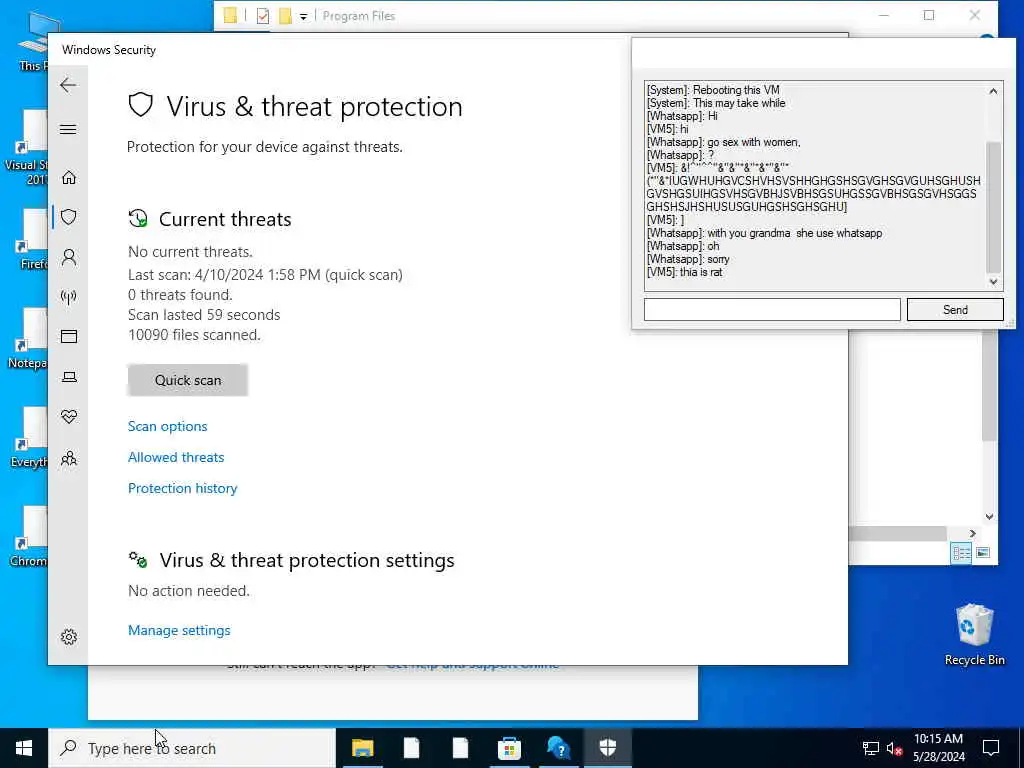Focus the chat message input field
The image size is (1024, 768).
pos(772,310)
